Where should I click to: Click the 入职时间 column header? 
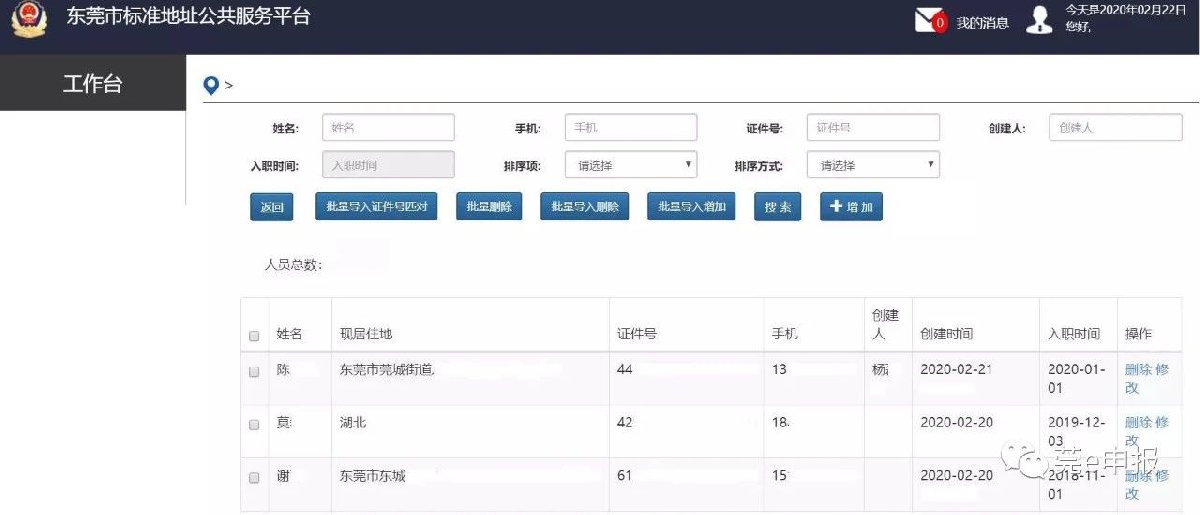(1074, 334)
